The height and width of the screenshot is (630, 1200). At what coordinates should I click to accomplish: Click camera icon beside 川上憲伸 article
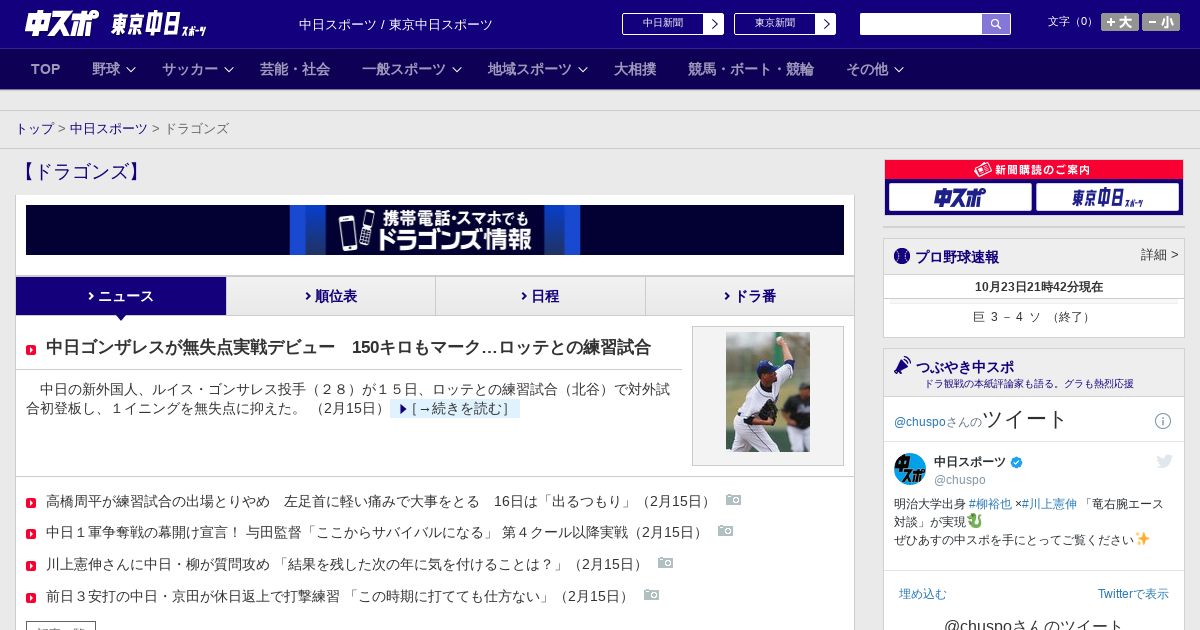pyautogui.click(x=666, y=563)
